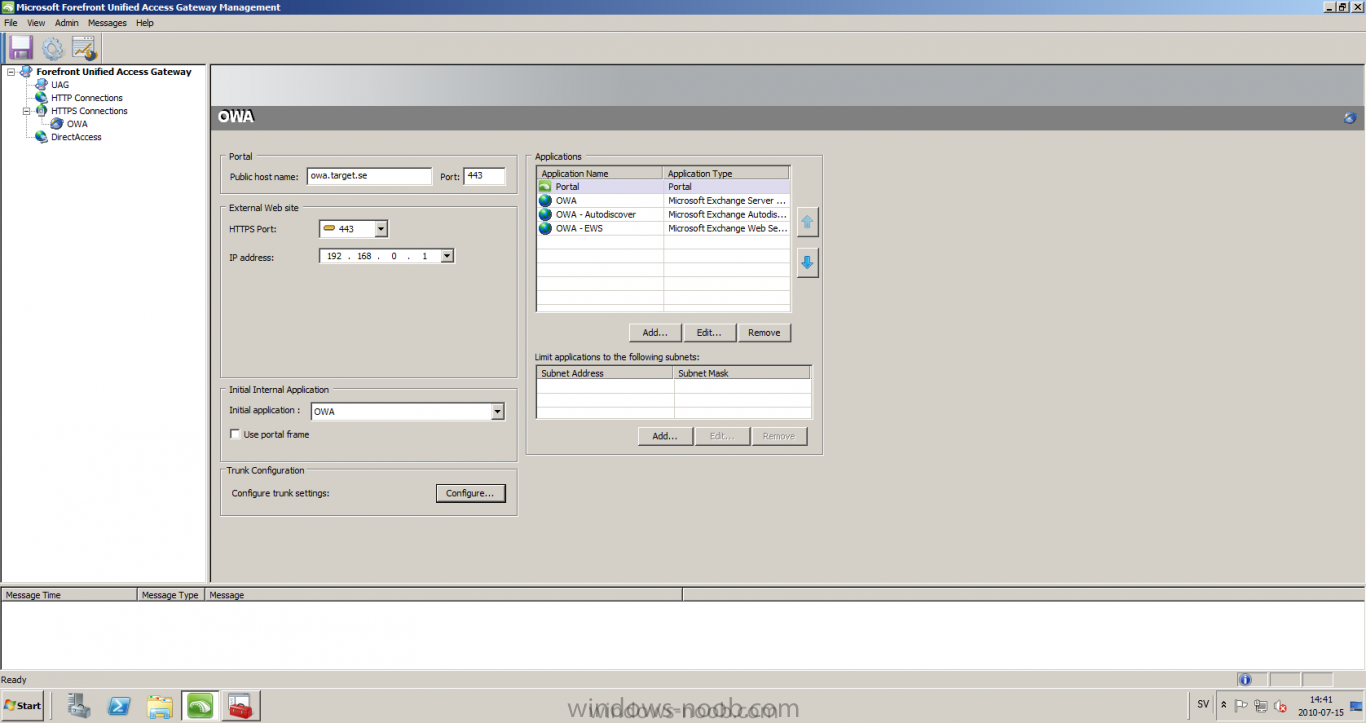Click Remove button under Applications list

[x=764, y=333]
